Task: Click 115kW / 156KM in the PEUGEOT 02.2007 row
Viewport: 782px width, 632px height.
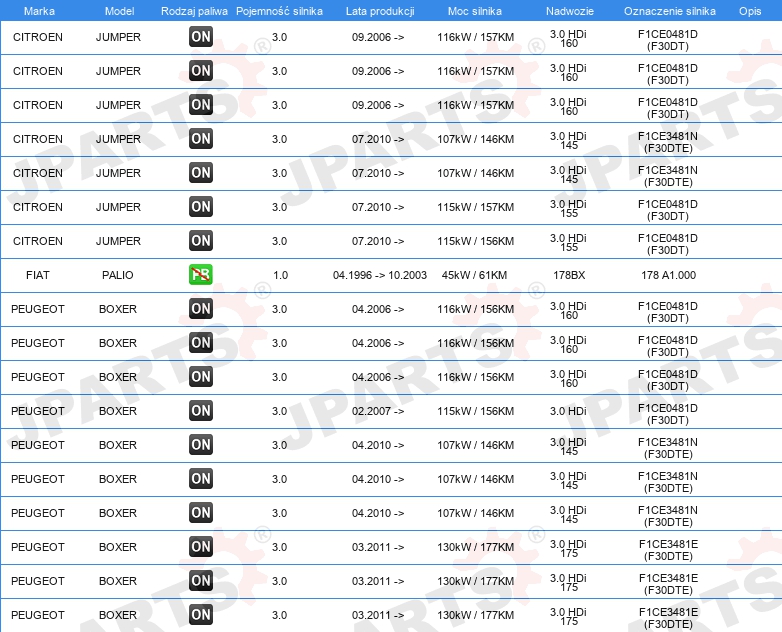Action: pyautogui.click(x=475, y=411)
